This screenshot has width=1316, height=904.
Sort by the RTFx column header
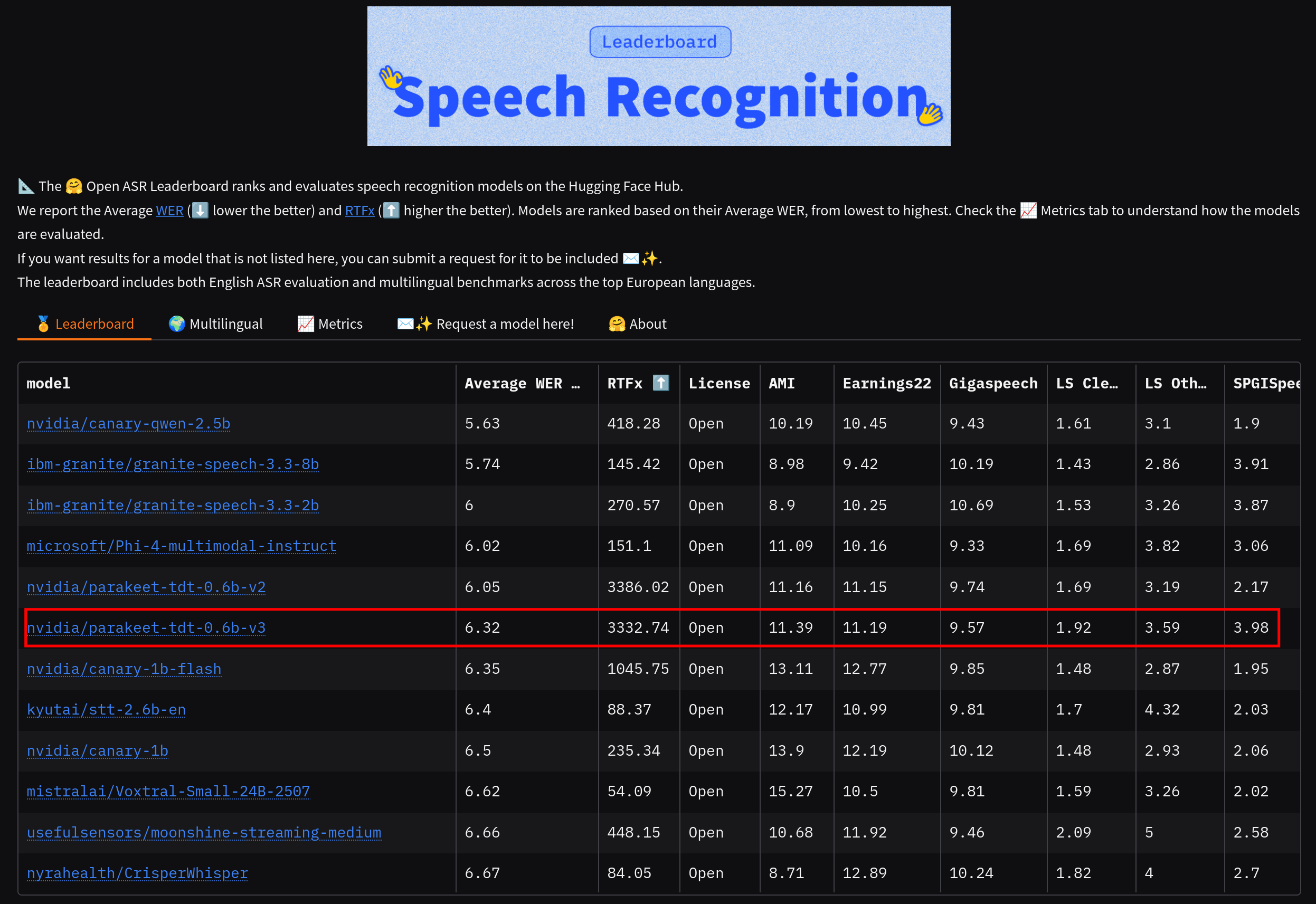639,384
